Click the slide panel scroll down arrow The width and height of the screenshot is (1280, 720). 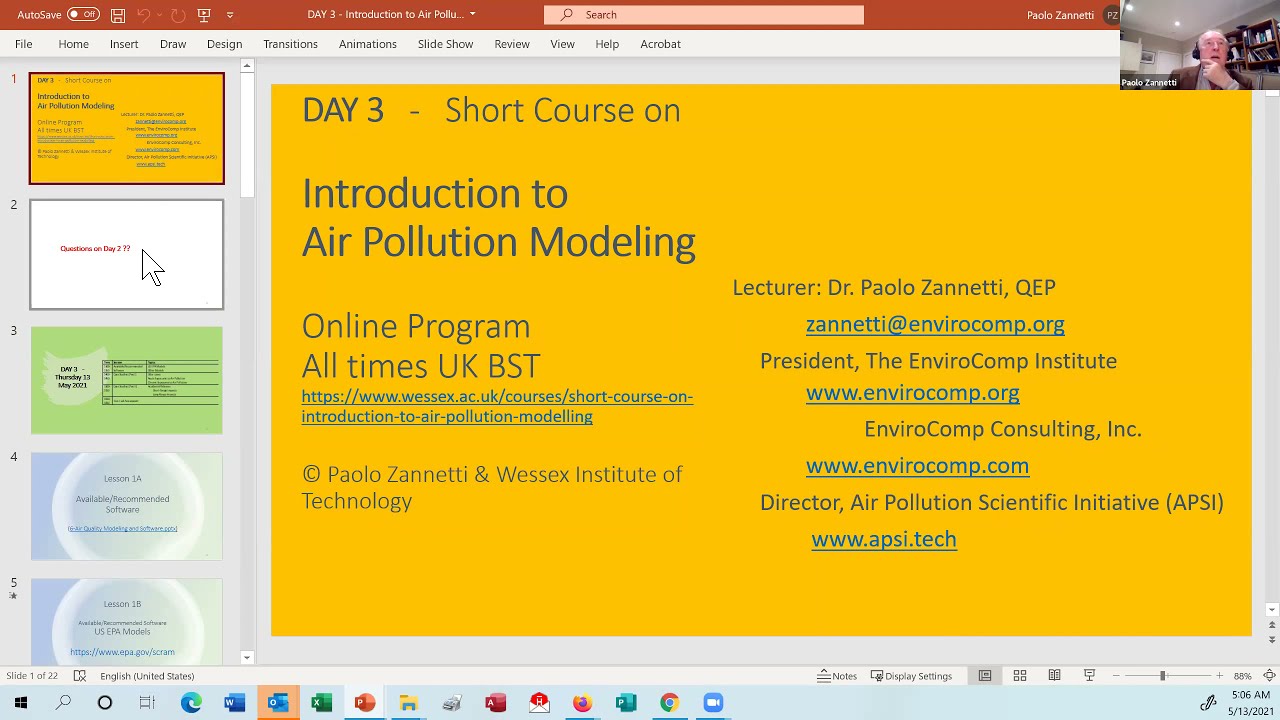[x=247, y=657]
